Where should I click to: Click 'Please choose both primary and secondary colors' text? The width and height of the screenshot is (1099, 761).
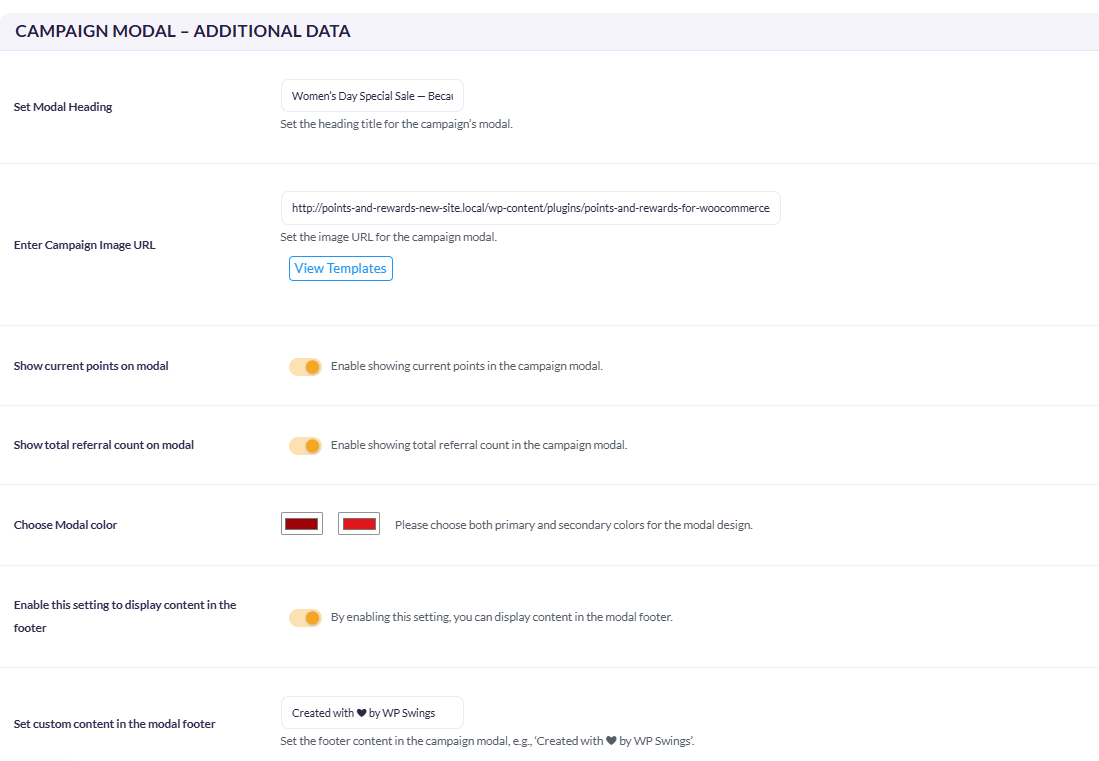[574, 525]
